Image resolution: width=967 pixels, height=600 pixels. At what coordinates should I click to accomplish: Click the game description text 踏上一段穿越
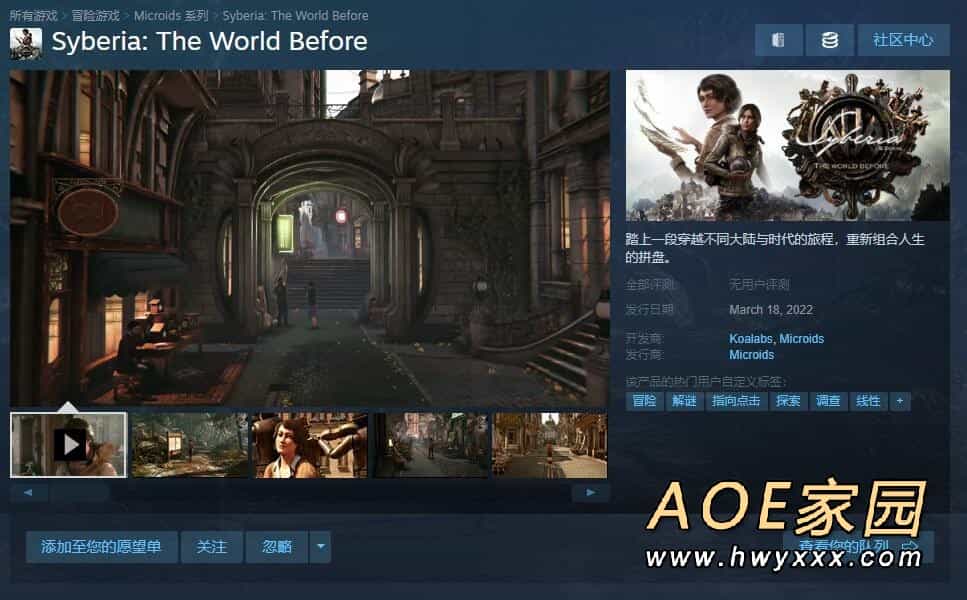[775, 247]
